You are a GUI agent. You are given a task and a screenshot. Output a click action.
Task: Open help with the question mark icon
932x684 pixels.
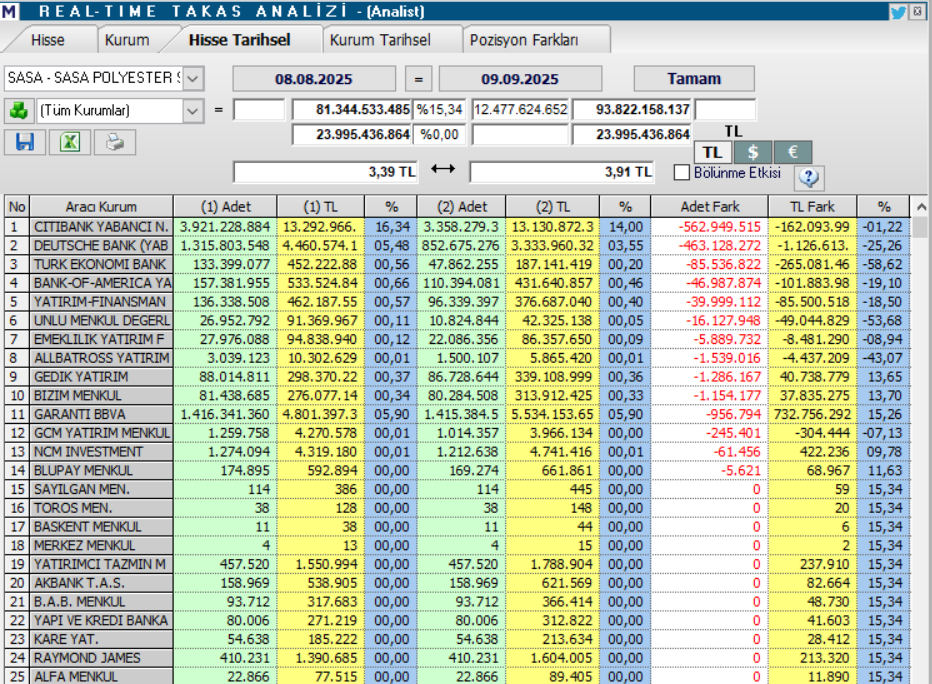(x=808, y=177)
